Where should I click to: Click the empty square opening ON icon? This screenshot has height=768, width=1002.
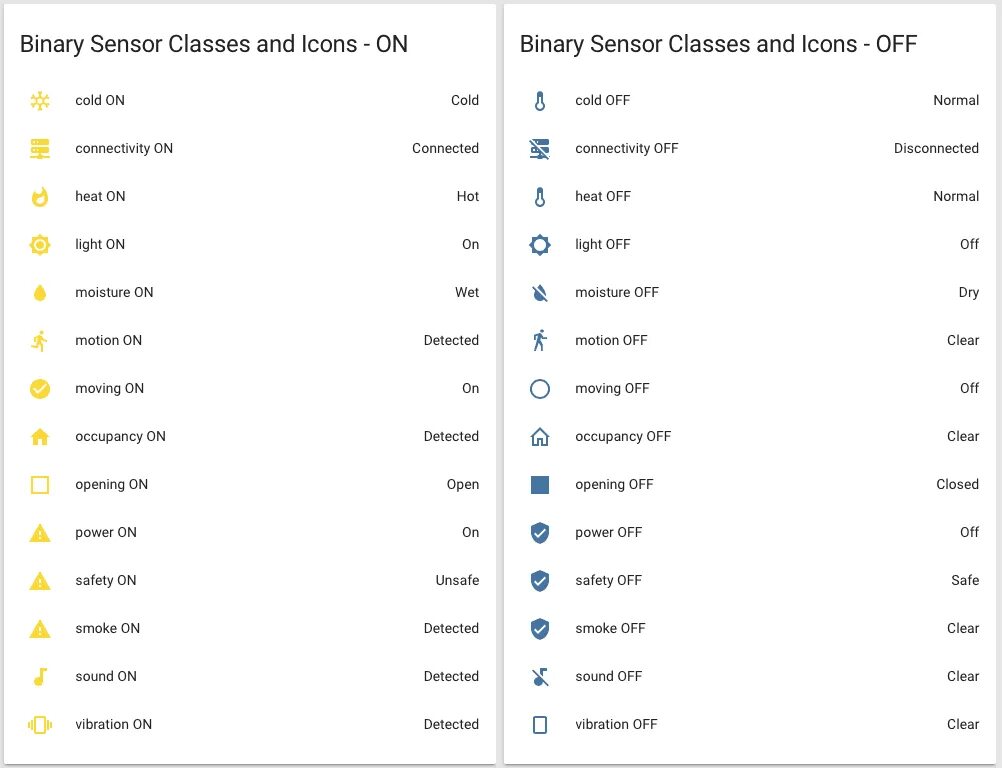pyautogui.click(x=40, y=485)
